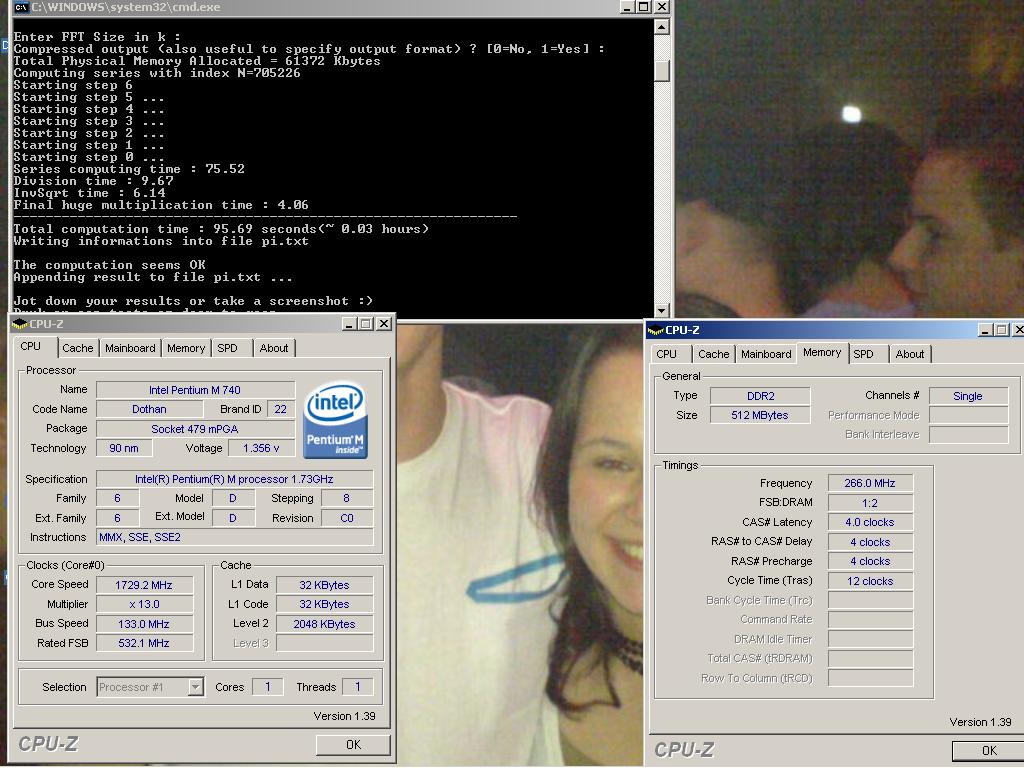Screen dimensions: 1024x768
Task: Click OK button in left CPU-Z window
Action: (353, 744)
